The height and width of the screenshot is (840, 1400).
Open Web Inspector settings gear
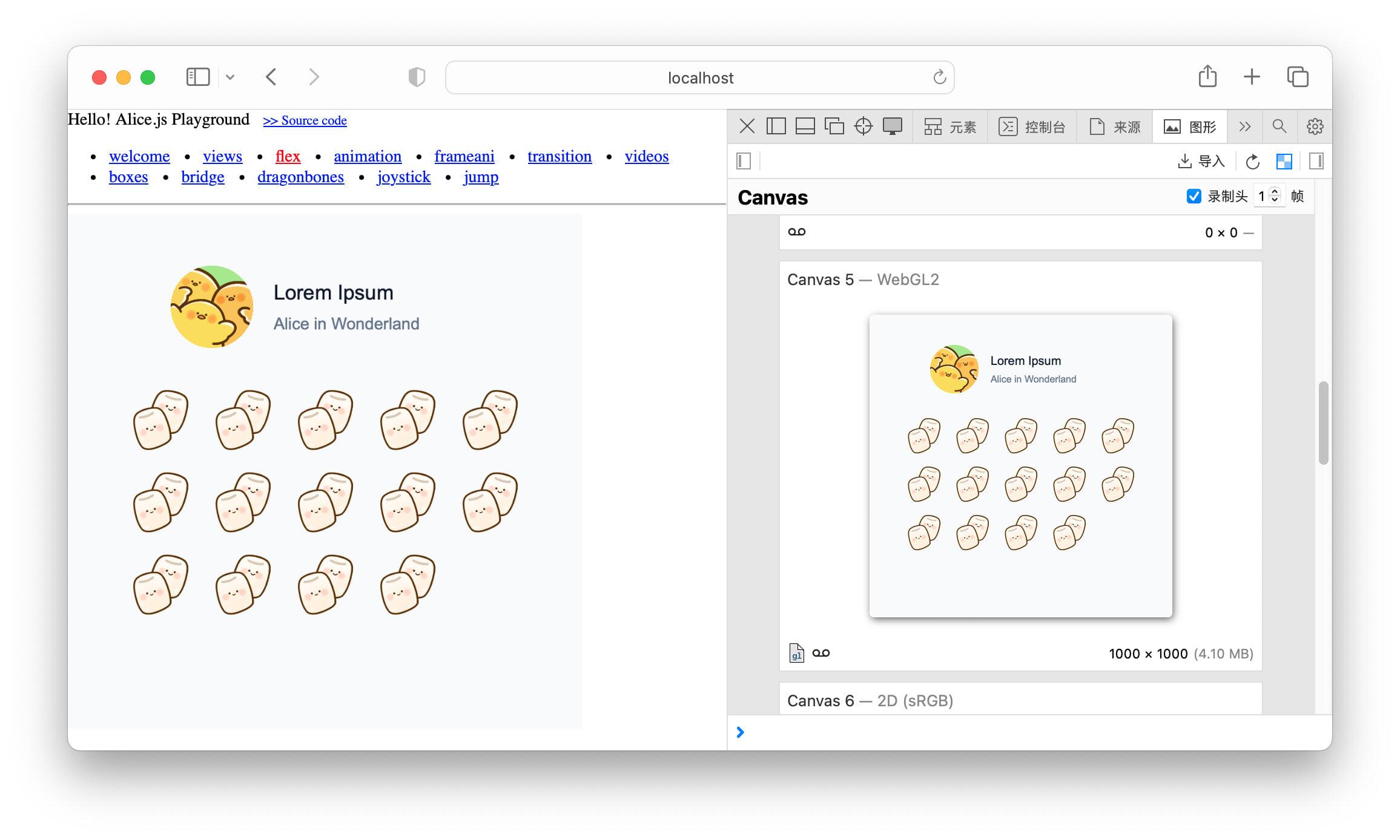pyautogui.click(x=1315, y=126)
